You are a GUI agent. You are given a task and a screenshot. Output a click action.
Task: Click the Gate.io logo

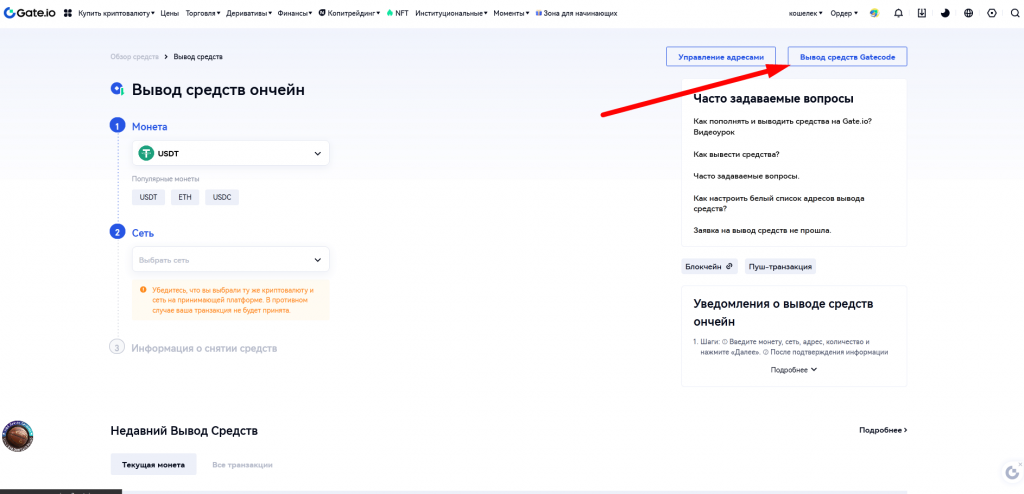tap(30, 12)
